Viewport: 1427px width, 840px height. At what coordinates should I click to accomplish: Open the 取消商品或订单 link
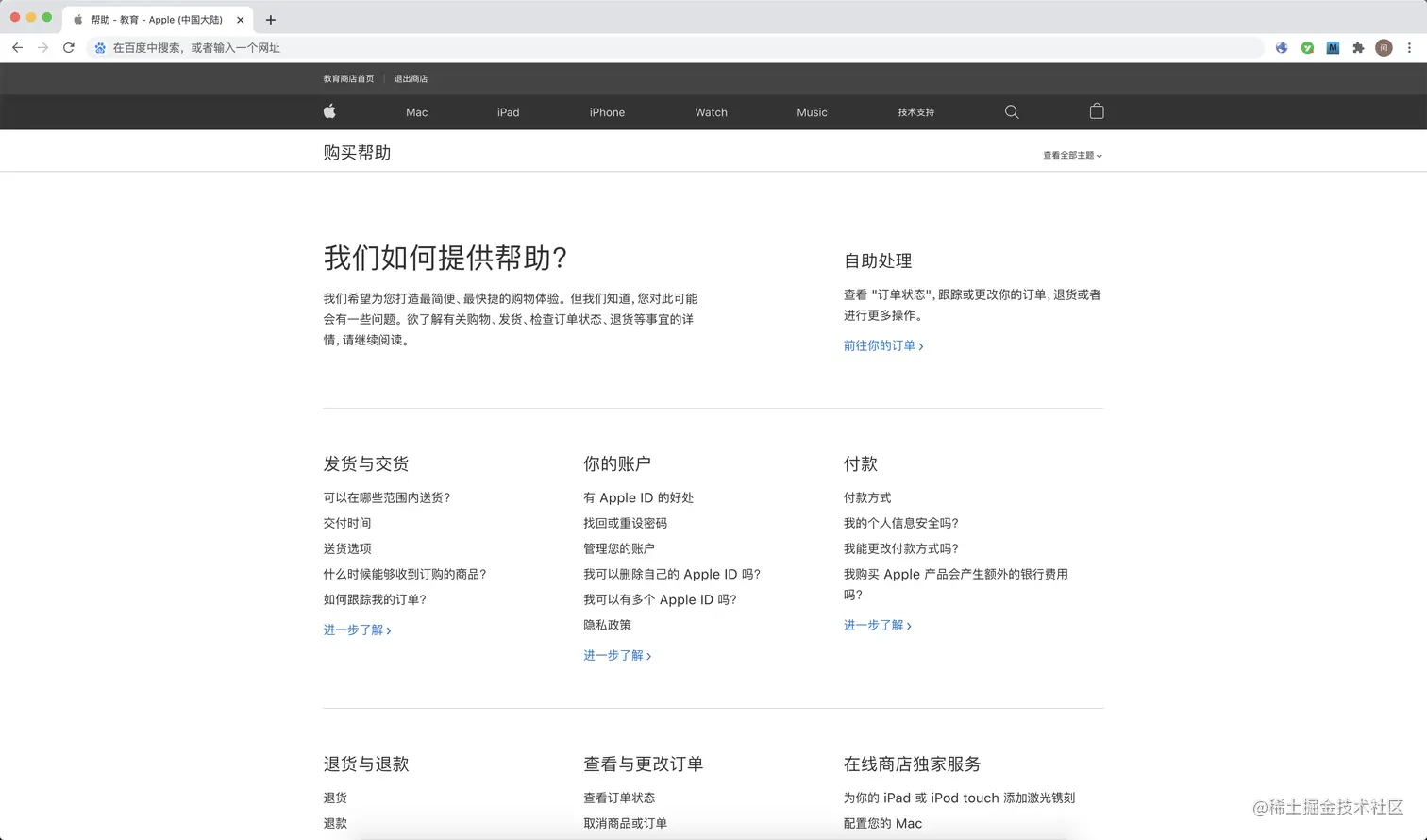[x=625, y=824]
